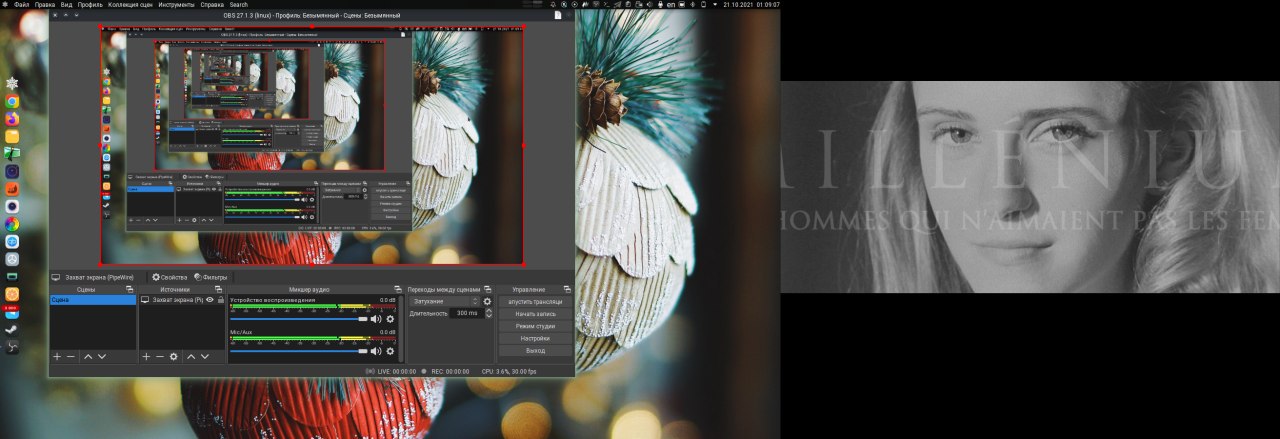Launch Firefox from the dock
Viewport: 1280px width, 439px height.
coord(12,118)
